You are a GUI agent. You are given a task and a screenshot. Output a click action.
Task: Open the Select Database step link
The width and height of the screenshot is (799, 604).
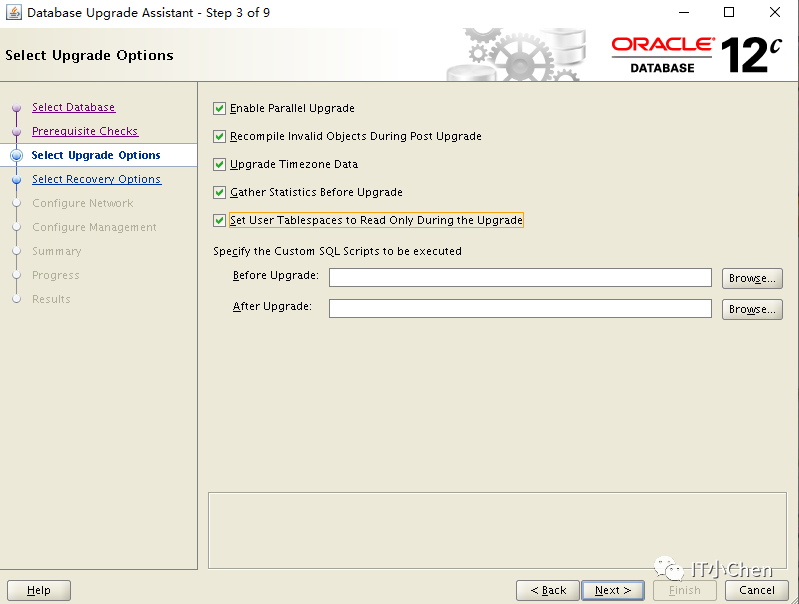click(73, 108)
